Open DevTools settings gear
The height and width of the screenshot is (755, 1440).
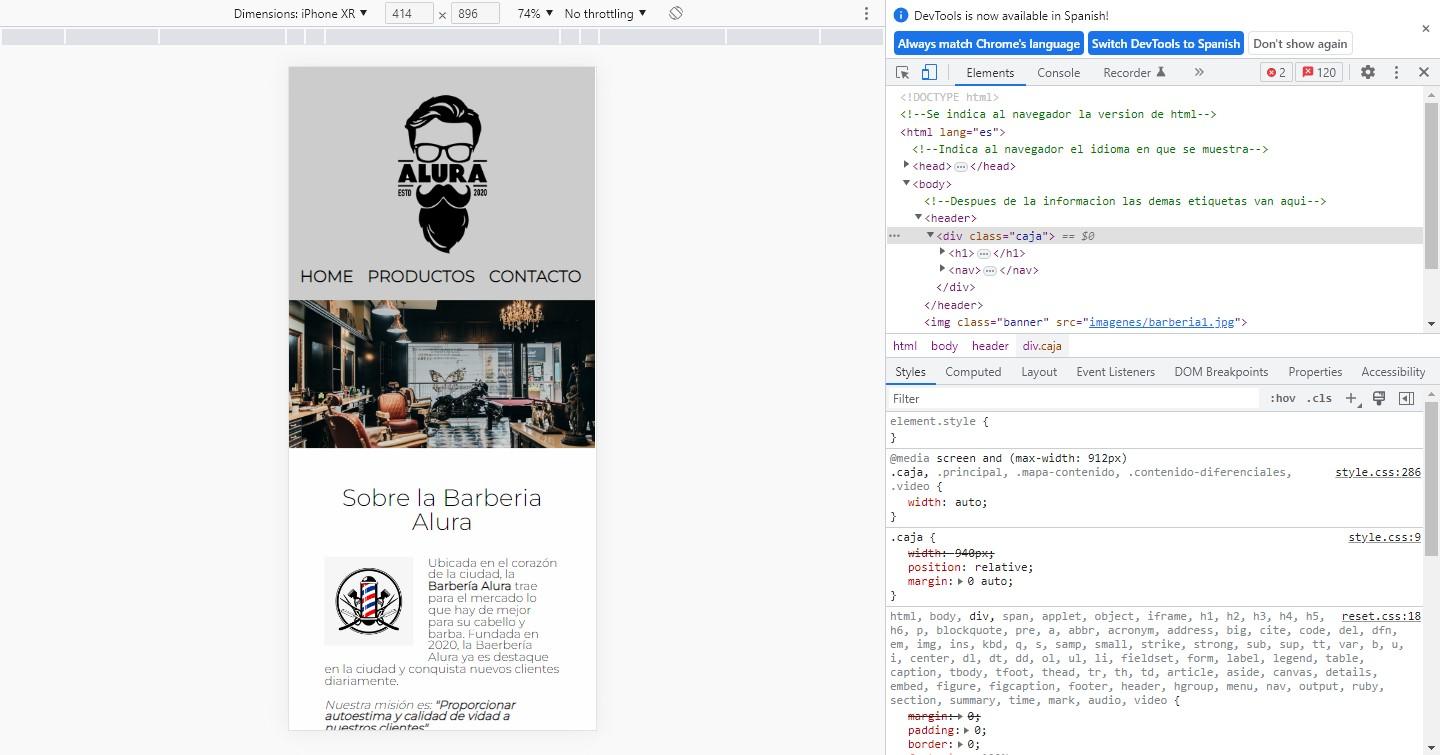(x=1368, y=73)
